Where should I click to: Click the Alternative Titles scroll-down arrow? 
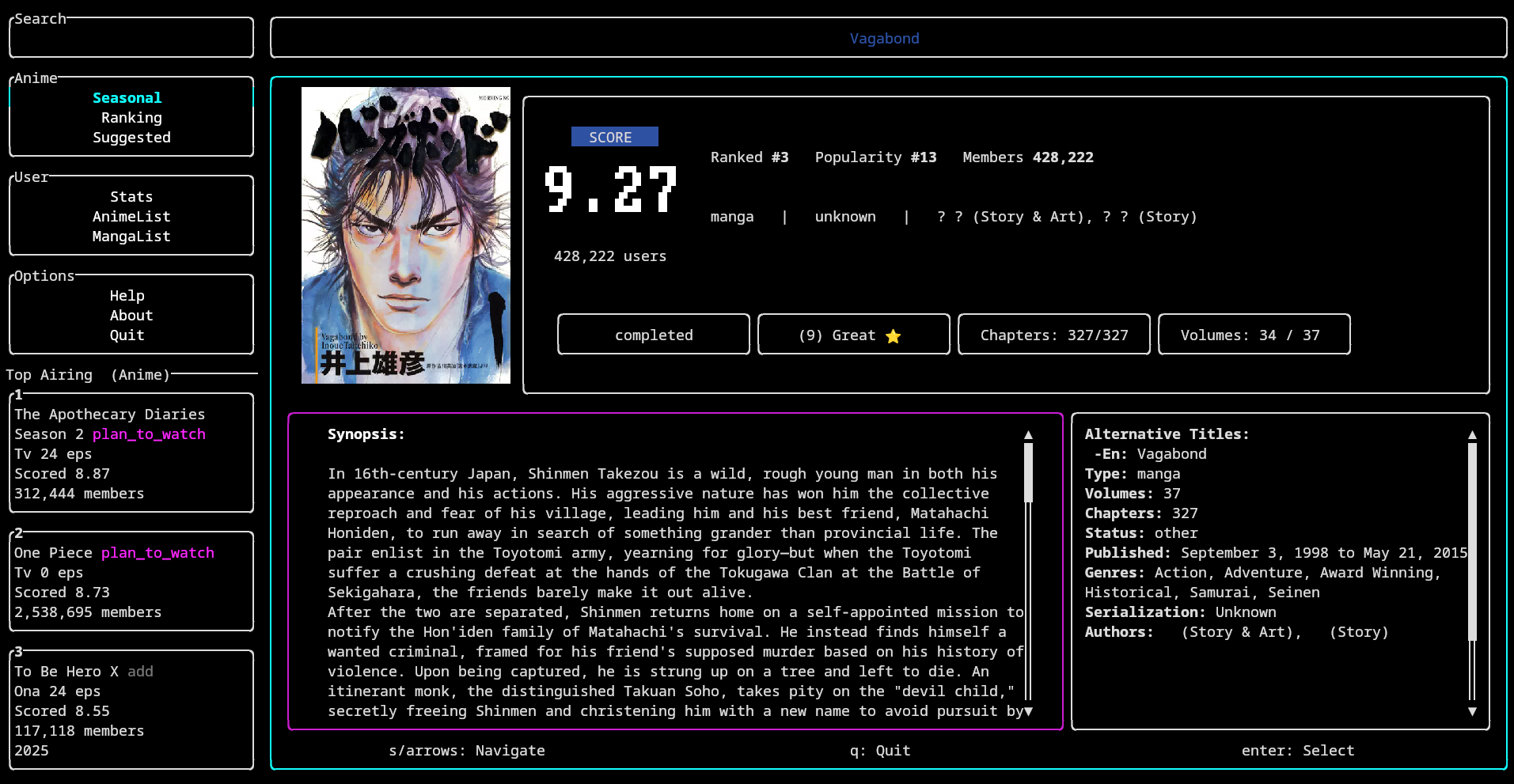1472,711
